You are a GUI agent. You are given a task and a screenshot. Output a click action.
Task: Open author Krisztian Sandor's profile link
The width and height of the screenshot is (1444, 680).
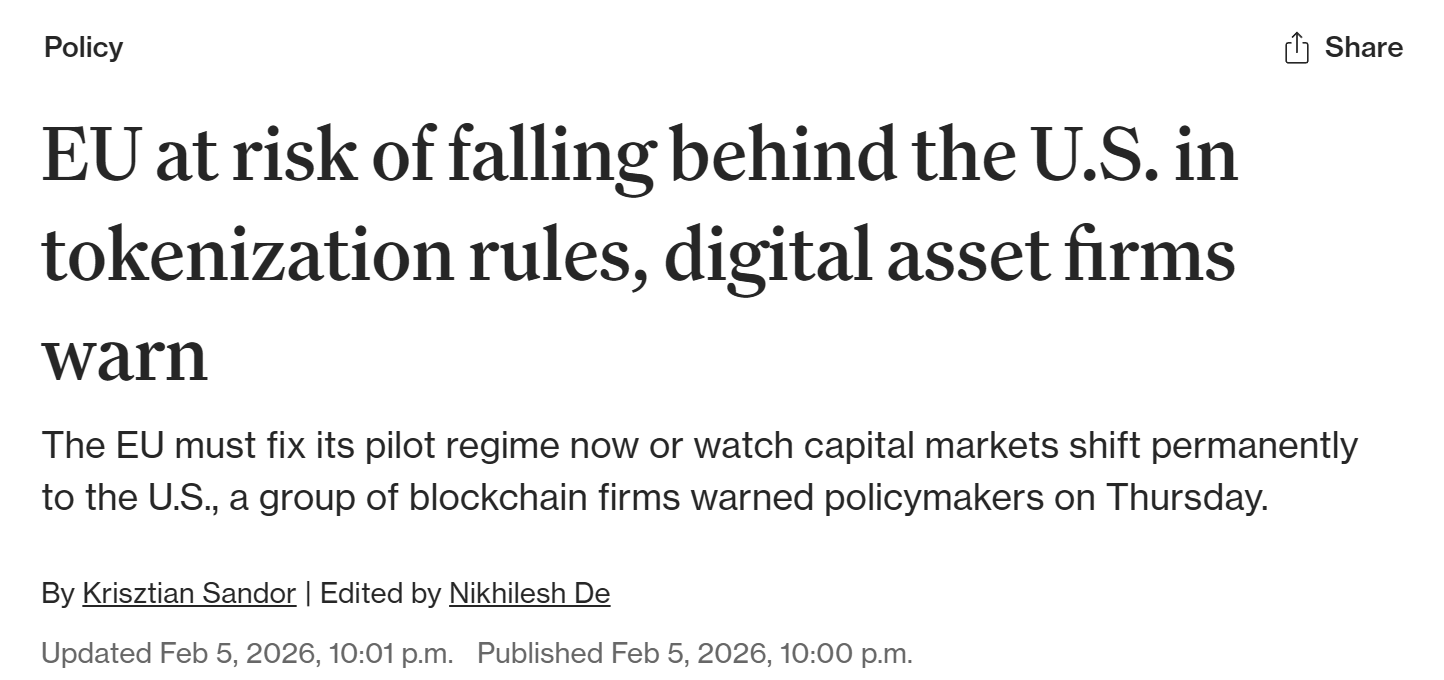point(189,593)
